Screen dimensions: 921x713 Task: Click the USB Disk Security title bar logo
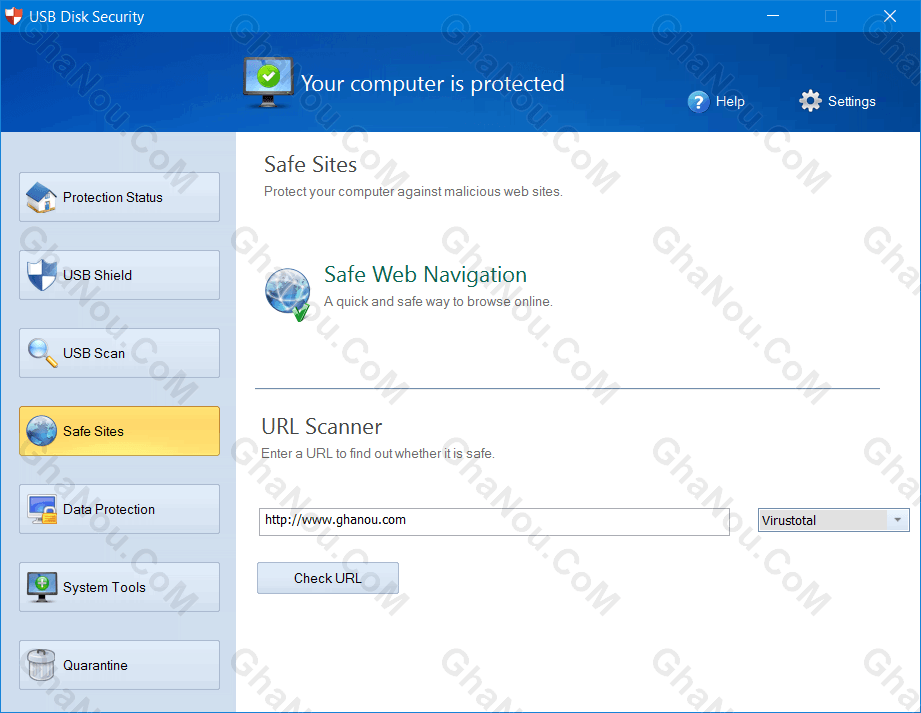14,16
